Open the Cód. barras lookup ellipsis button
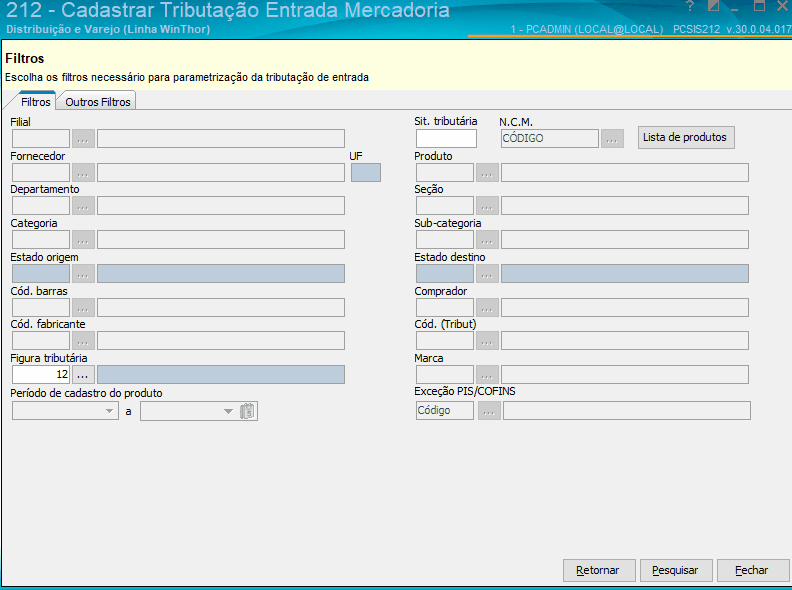Screen dimensions: 792x590 coord(83,308)
